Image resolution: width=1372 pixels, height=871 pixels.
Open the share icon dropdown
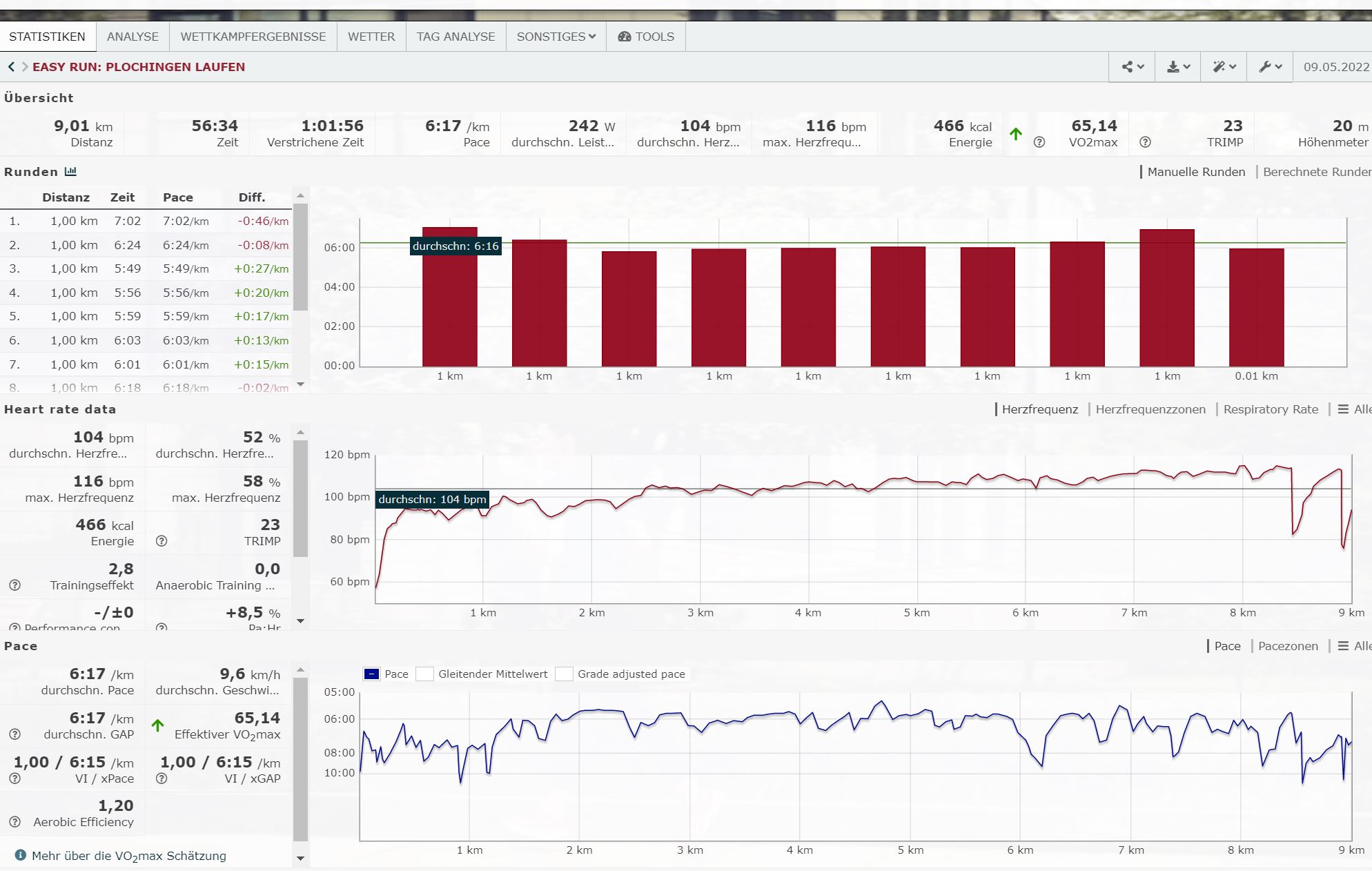pyautogui.click(x=1132, y=67)
